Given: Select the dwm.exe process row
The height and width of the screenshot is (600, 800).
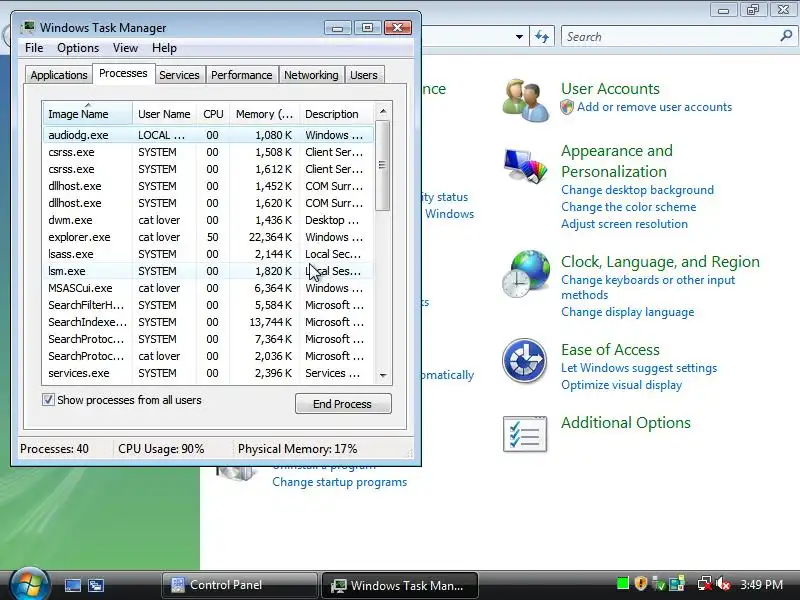Looking at the screenshot, I should [x=208, y=220].
